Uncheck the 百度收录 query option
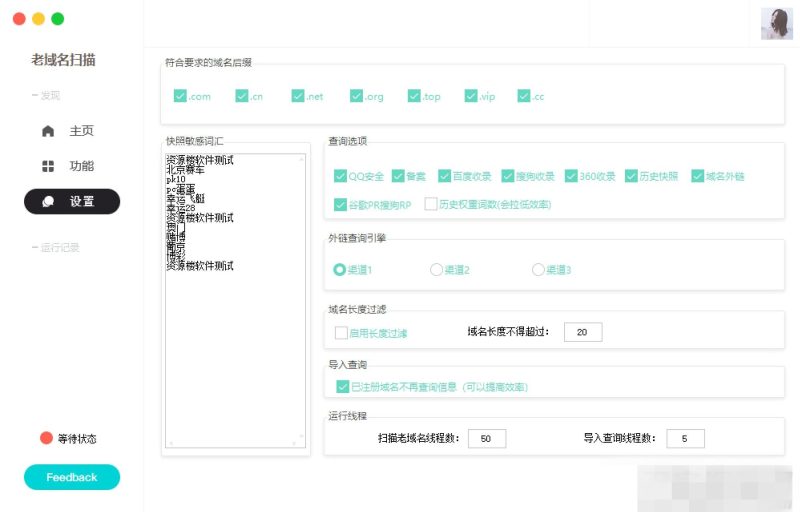Viewport: 800px width, 512px height. tap(445, 176)
